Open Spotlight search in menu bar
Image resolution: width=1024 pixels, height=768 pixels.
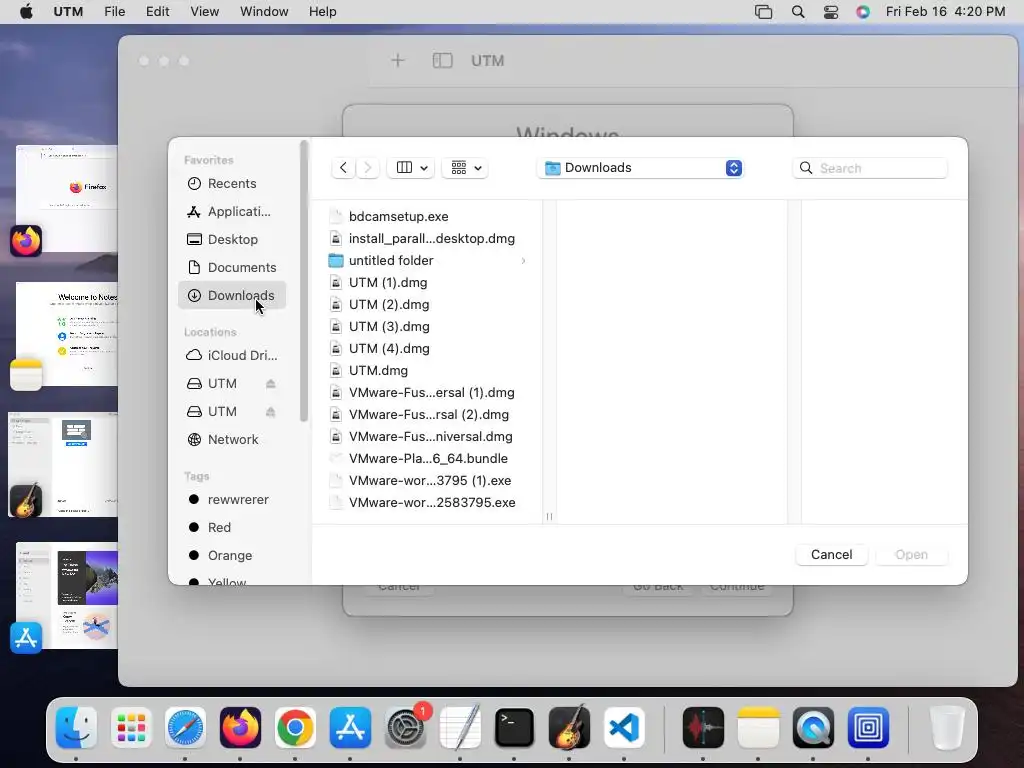coord(797,12)
